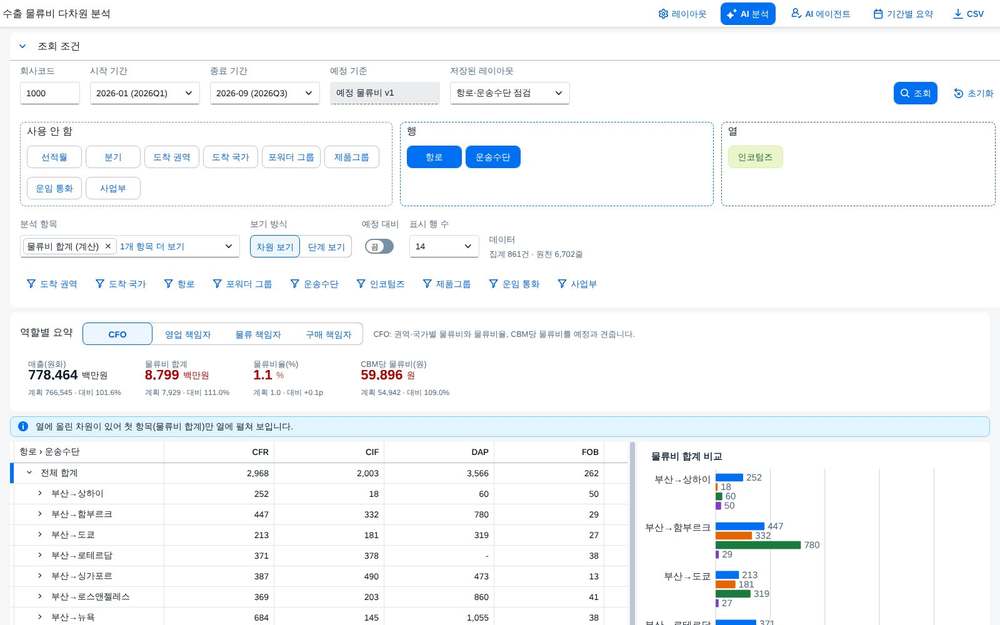Expand the 부산→상하이 row
This screenshot has height=625, width=1000.
pyautogui.click(x=40, y=493)
